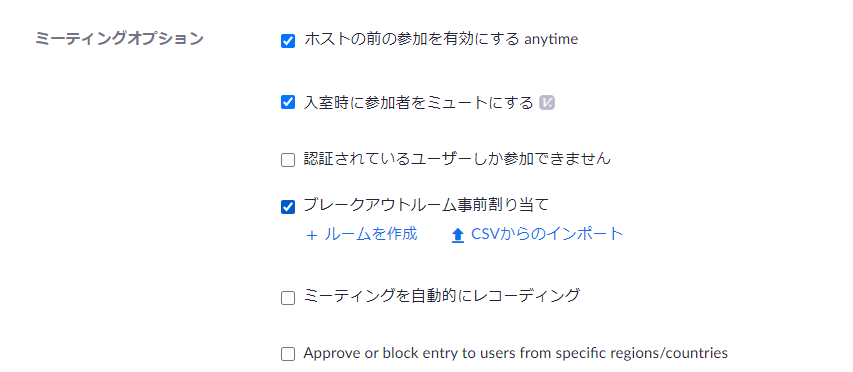Enable ミーティングを自動的にレコーディング checkbox
853x372 pixels.
(288, 298)
